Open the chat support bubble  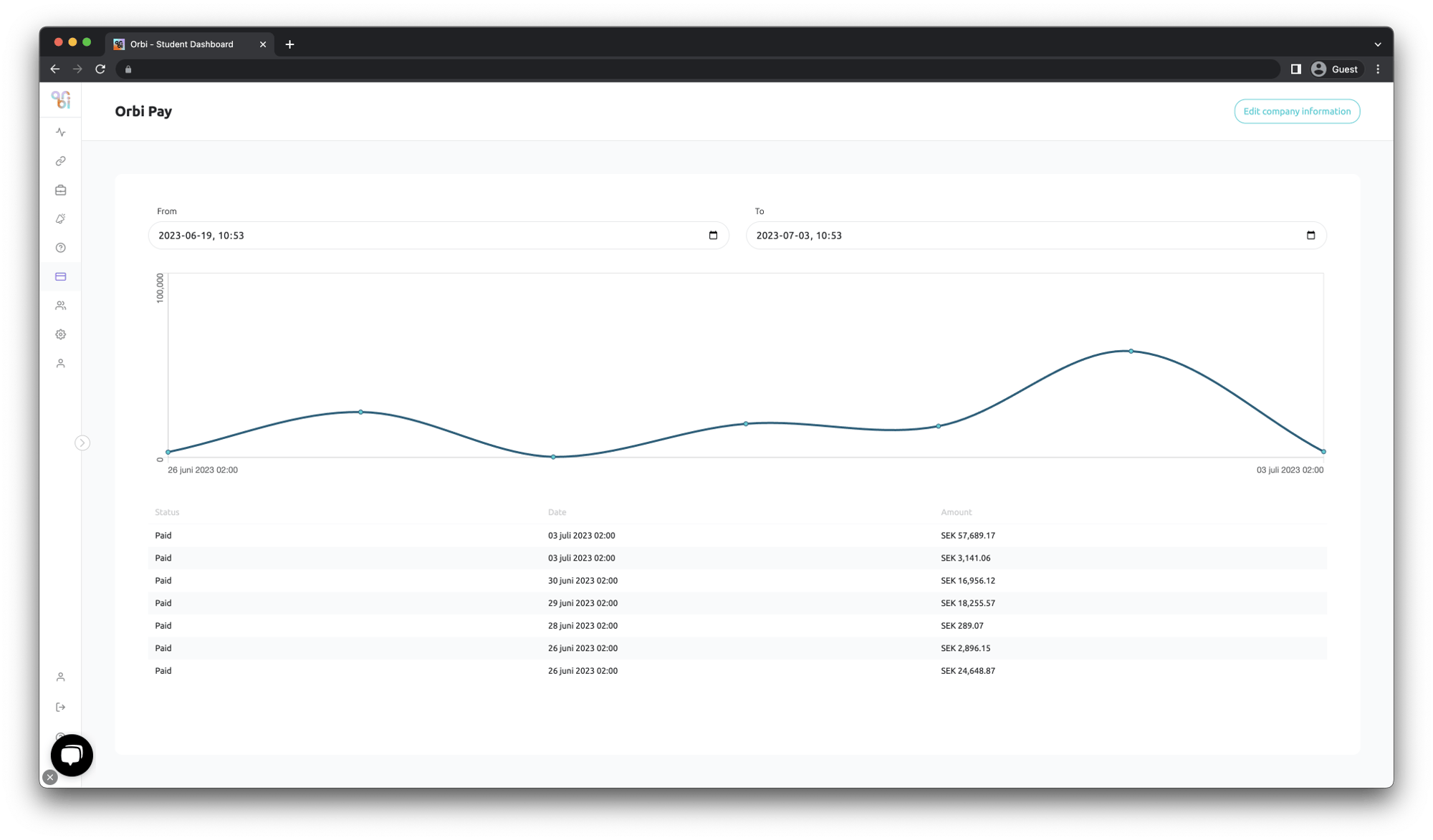pos(72,755)
